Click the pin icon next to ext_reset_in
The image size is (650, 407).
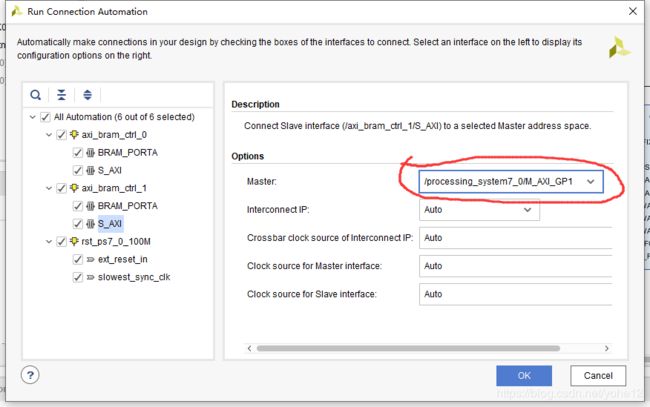point(90,259)
